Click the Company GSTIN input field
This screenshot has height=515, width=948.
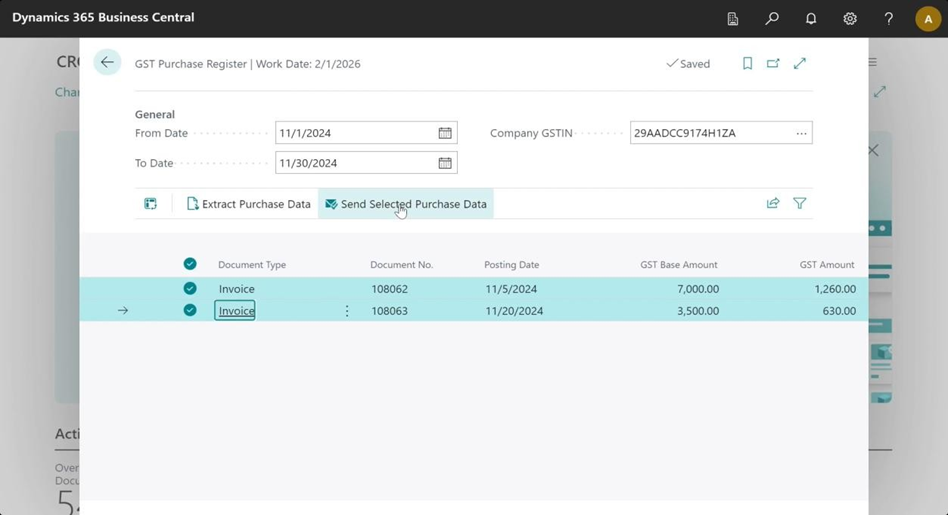click(709, 133)
